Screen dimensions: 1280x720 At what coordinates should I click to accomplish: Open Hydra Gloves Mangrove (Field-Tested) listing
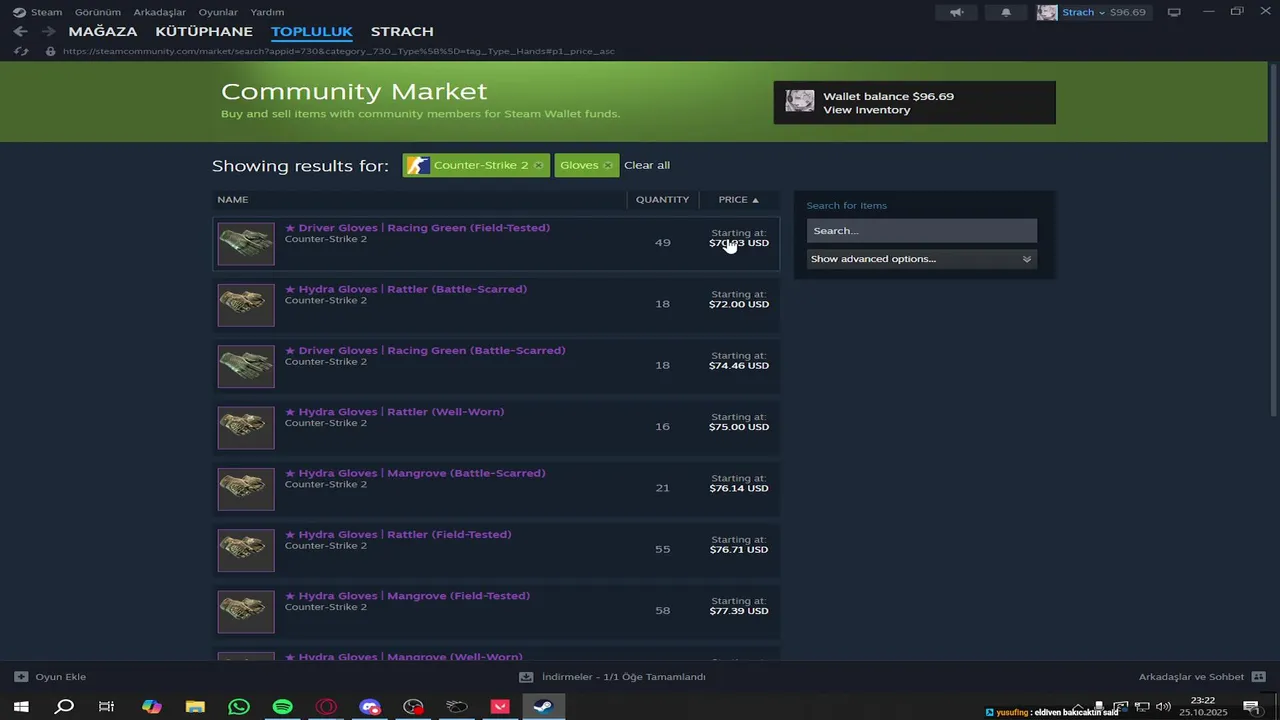[496, 611]
